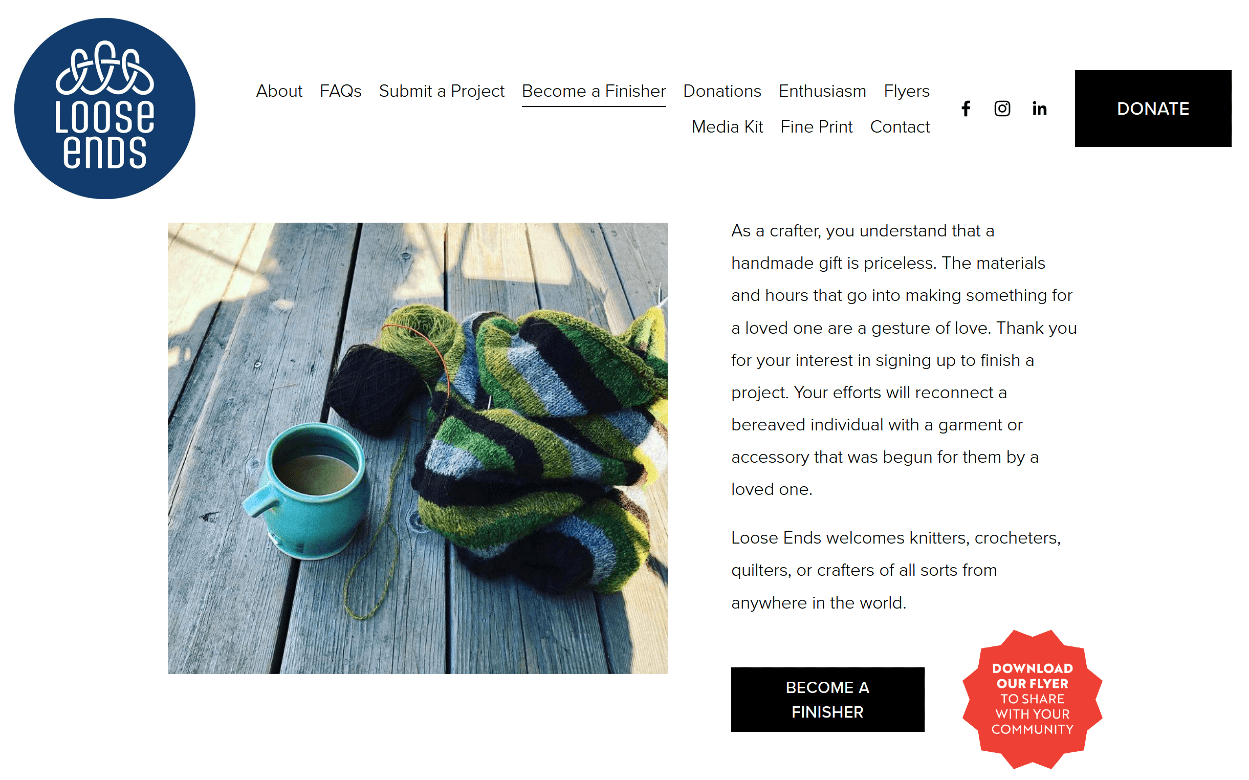This screenshot has width=1249, height=780.
Task: Open the FAQs menu item
Action: tap(341, 91)
